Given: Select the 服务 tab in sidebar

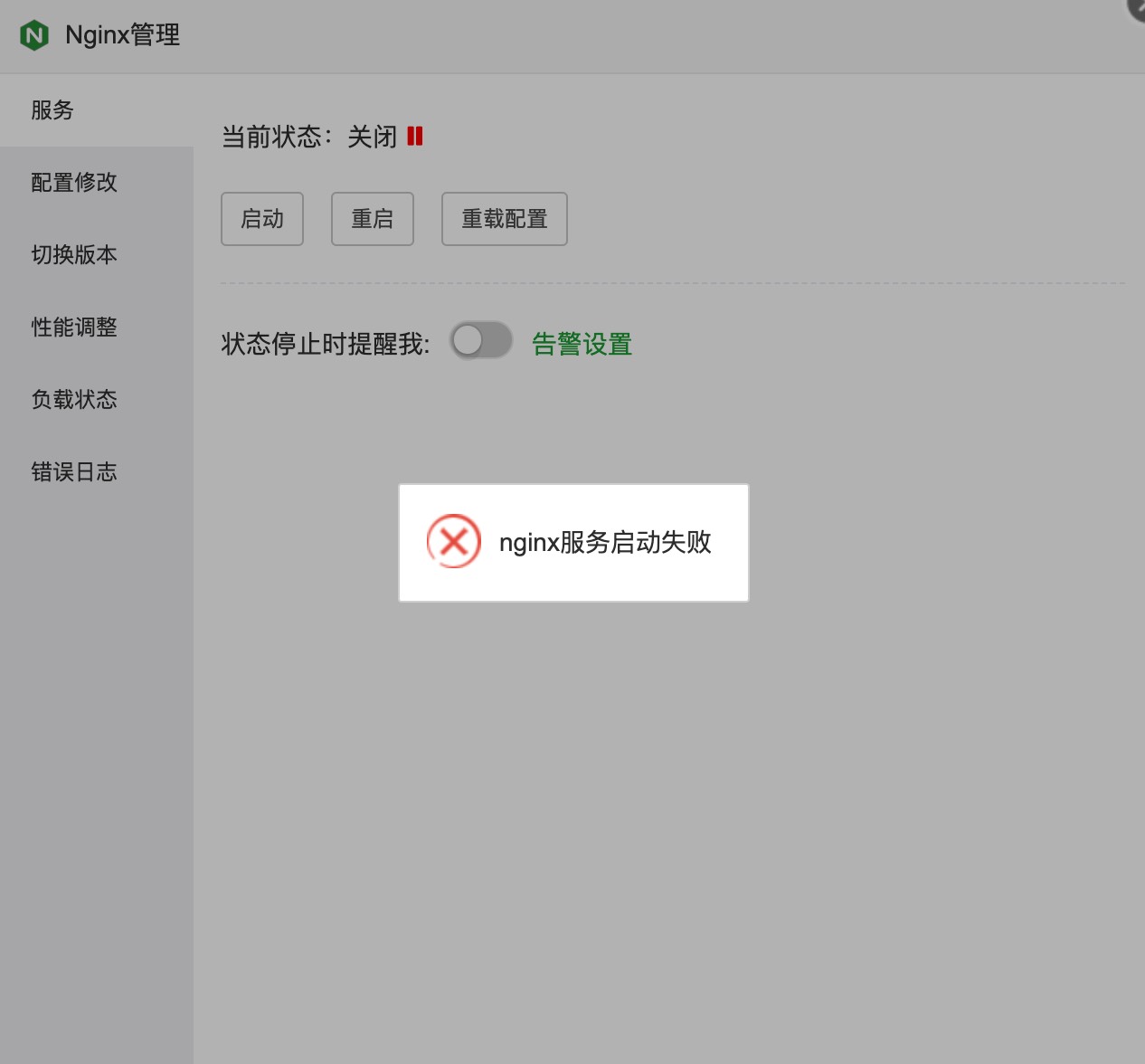Looking at the screenshot, I should (97, 110).
